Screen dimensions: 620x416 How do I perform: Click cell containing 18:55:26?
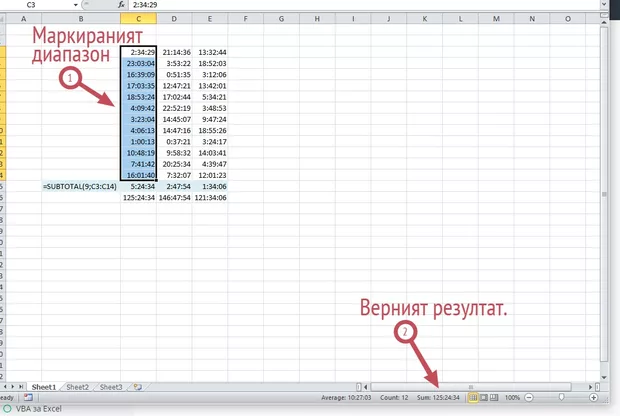point(210,130)
